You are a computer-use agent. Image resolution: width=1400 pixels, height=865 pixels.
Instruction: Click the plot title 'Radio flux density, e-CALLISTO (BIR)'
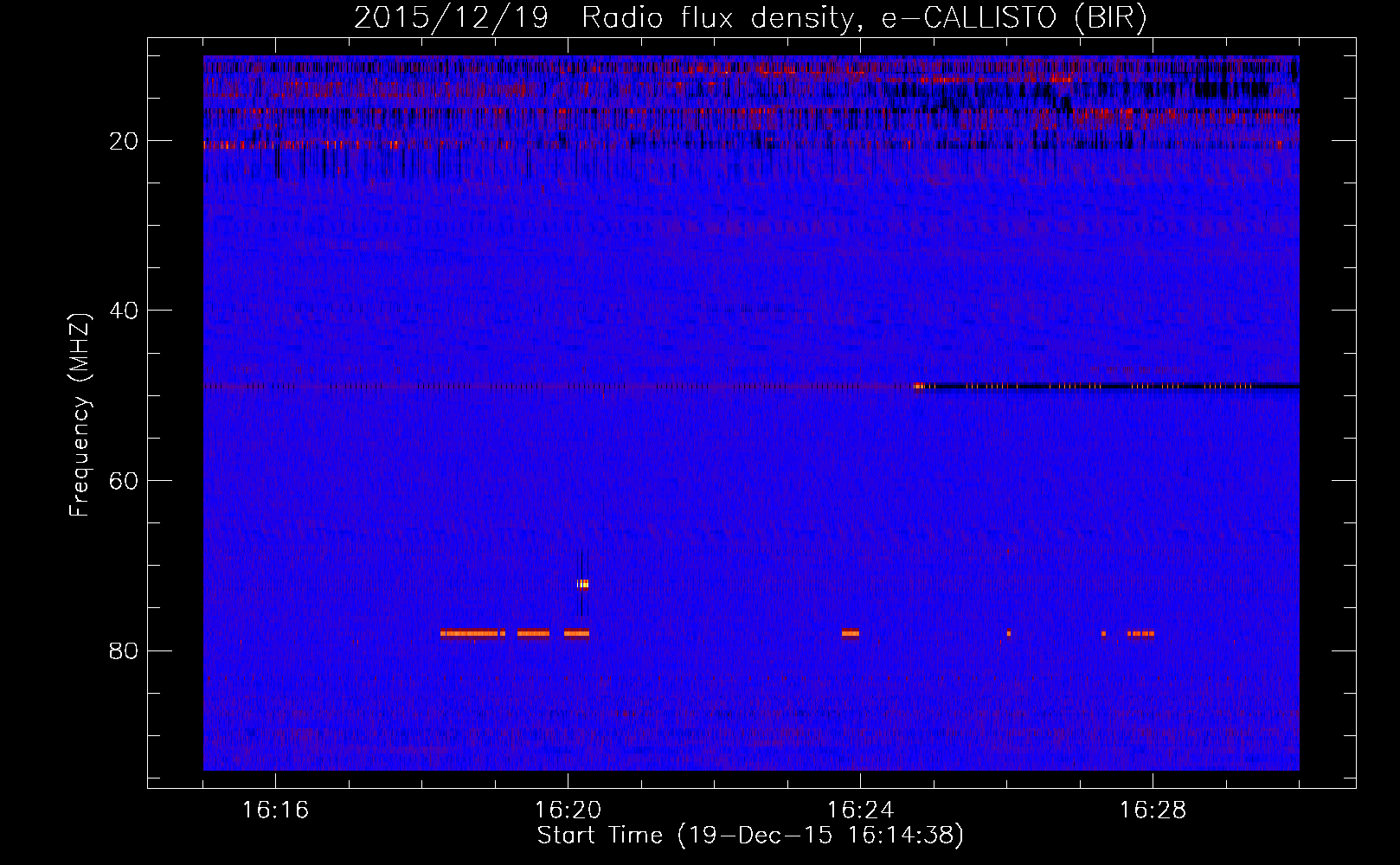[x=864, y=17]
